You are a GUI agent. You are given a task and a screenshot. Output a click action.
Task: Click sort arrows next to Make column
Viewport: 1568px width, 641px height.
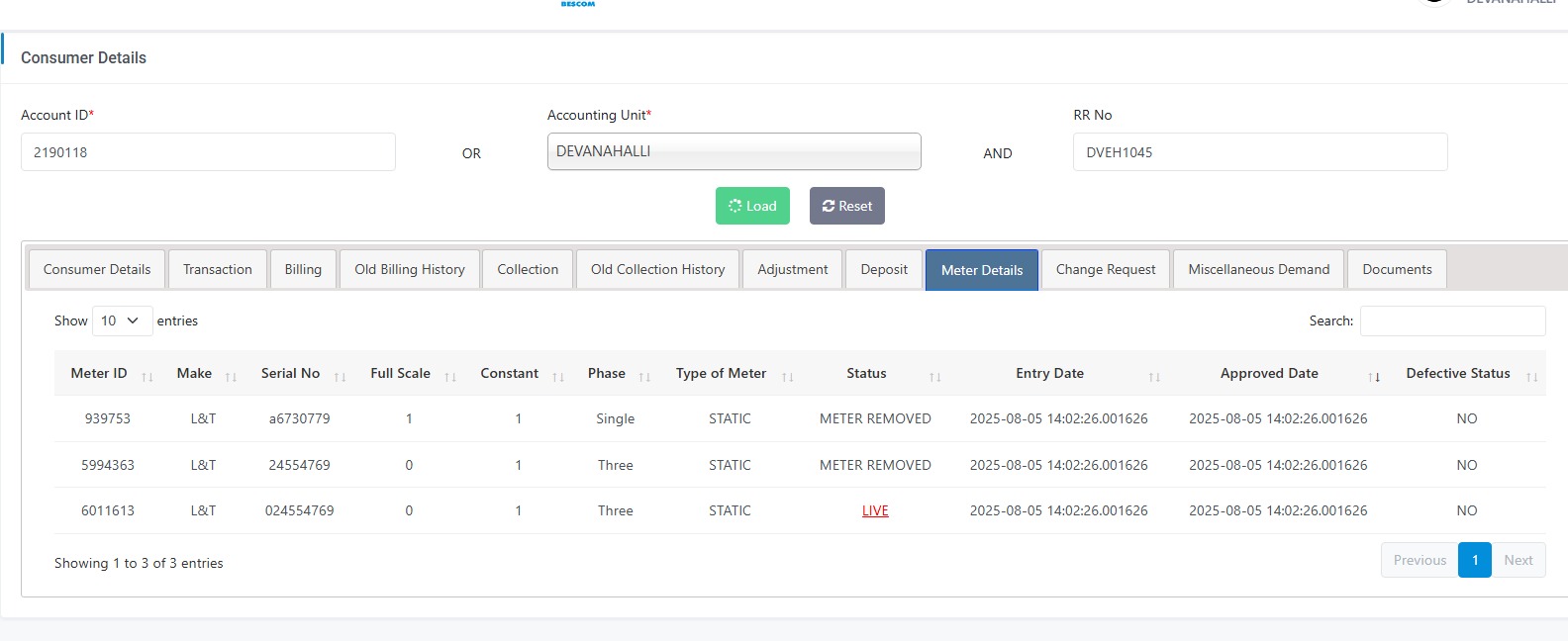pos(231,376)
